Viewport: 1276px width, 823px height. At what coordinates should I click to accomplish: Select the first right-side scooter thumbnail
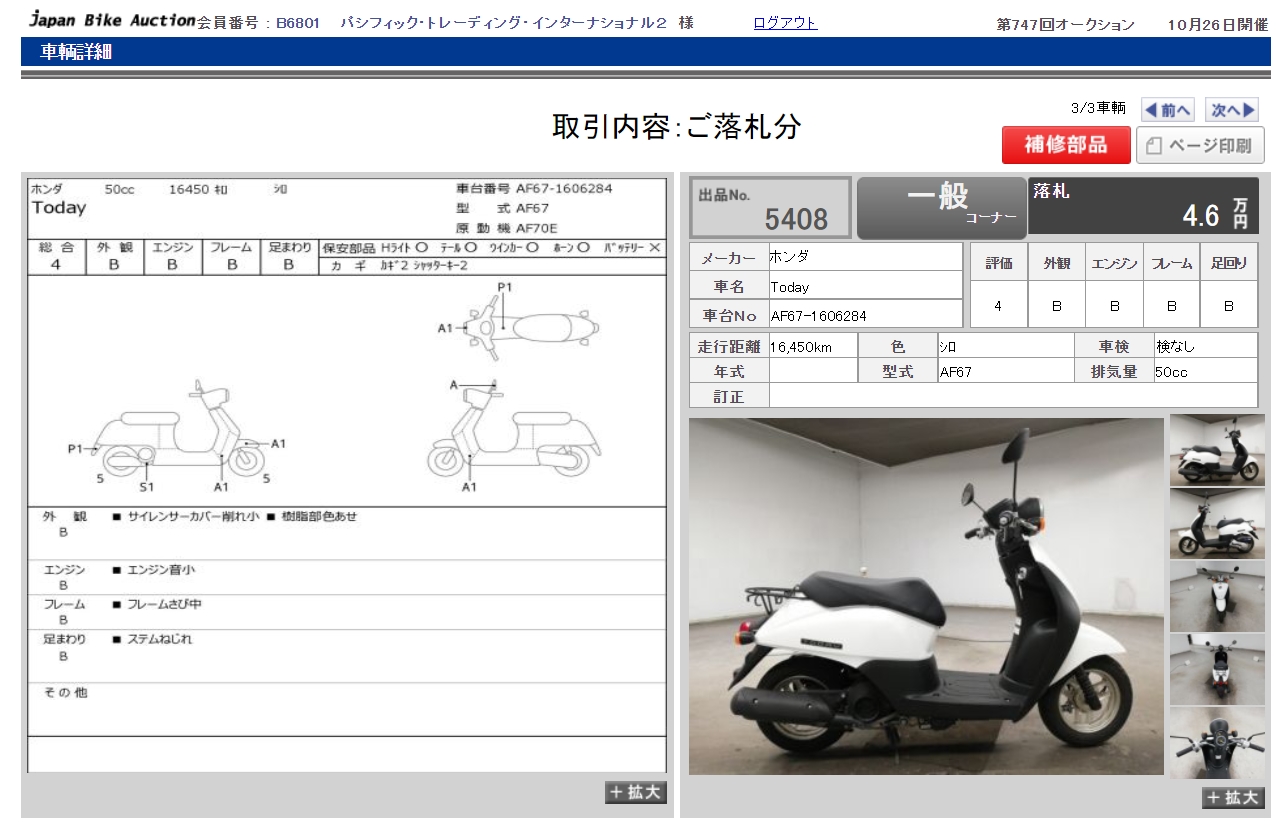coord(1217,450)
